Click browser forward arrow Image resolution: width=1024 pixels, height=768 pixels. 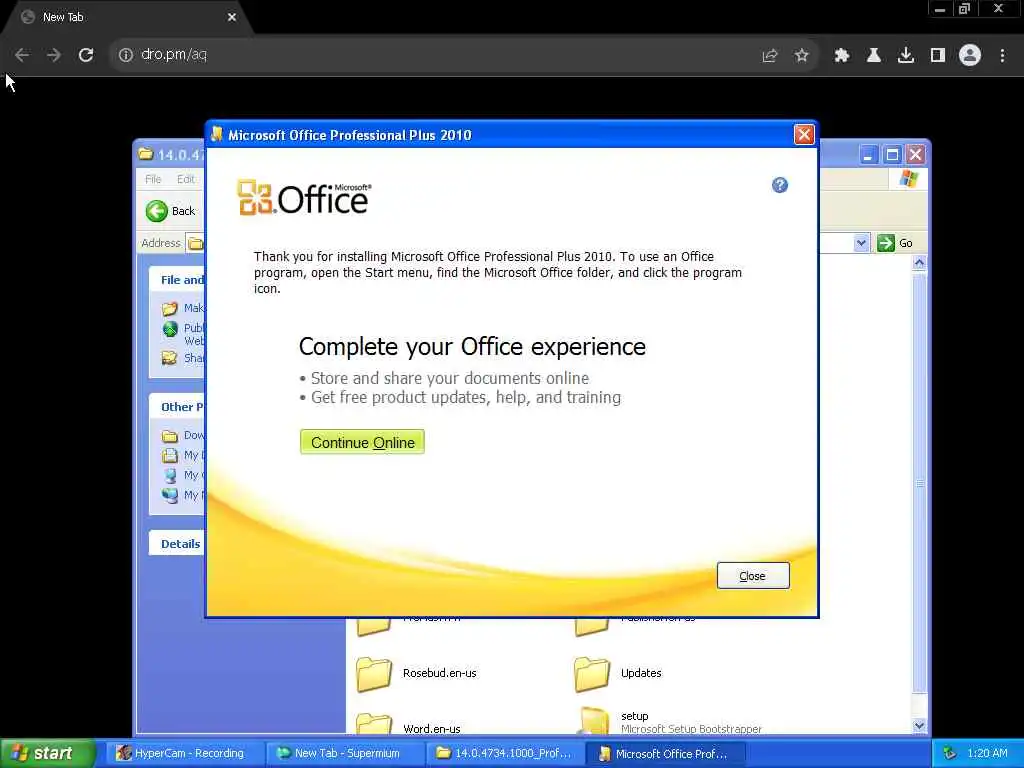[54, 55]
